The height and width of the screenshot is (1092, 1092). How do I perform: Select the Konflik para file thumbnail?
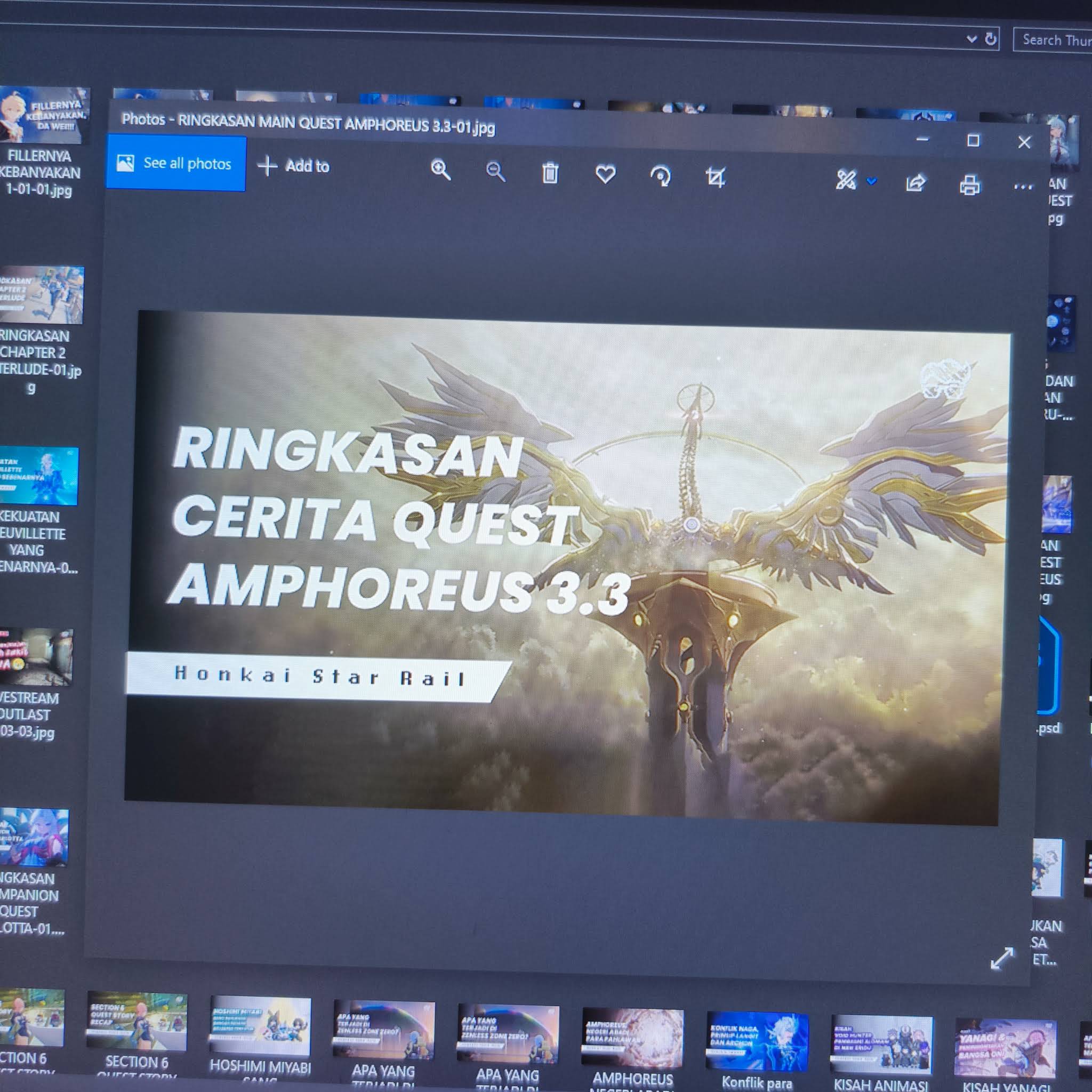[757, 1042]
